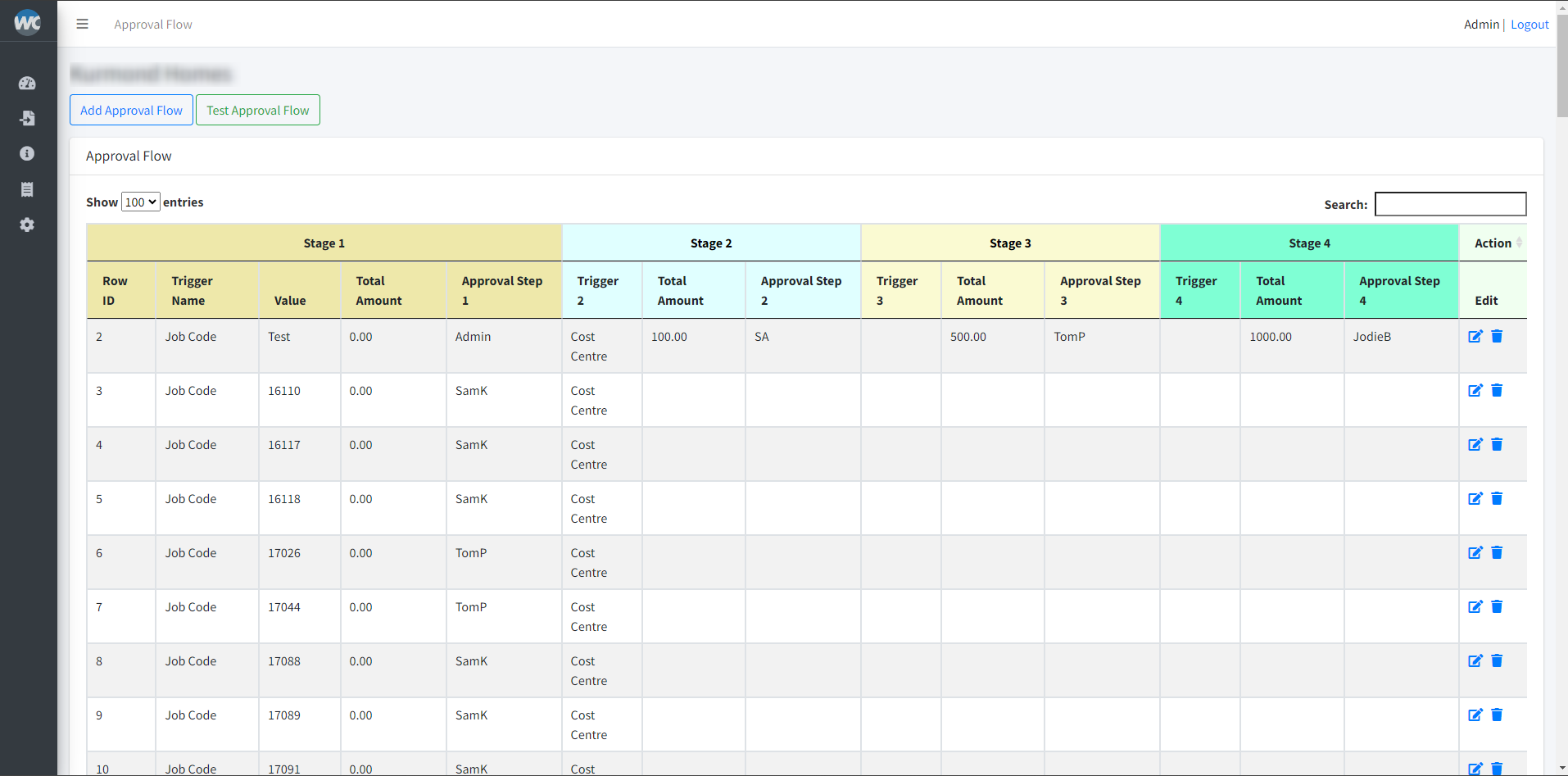Open the file import icon in sidebar
This screenshot has width=1568, height=776.
27,118
